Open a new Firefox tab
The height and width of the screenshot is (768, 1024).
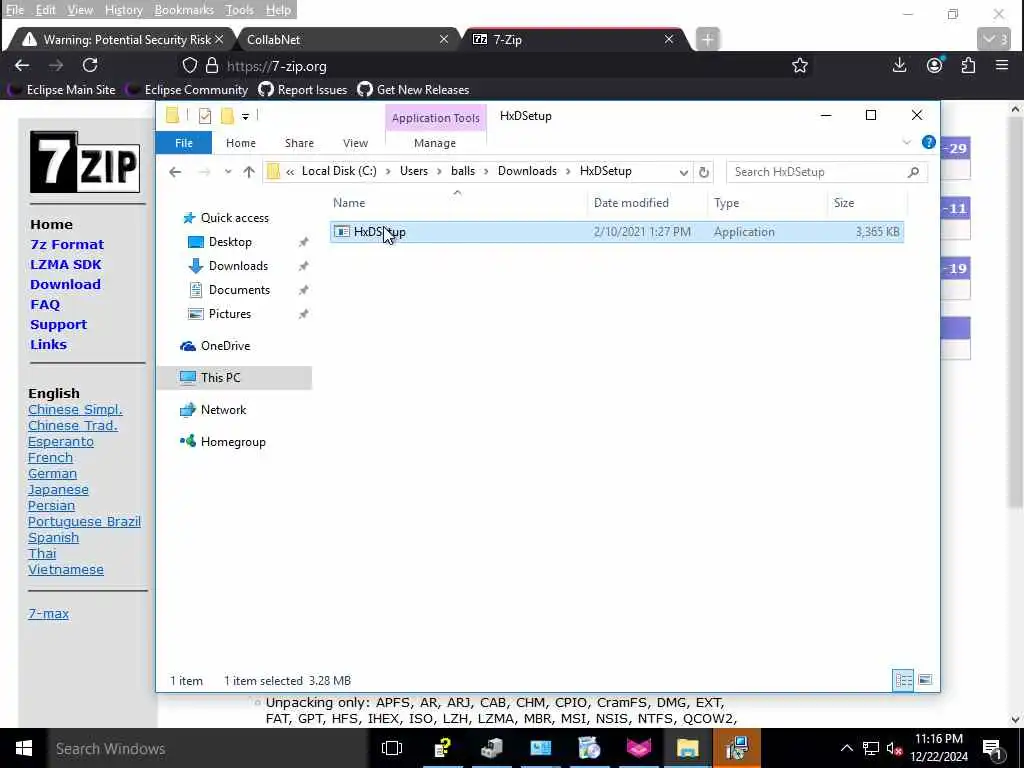coord(707,39)
